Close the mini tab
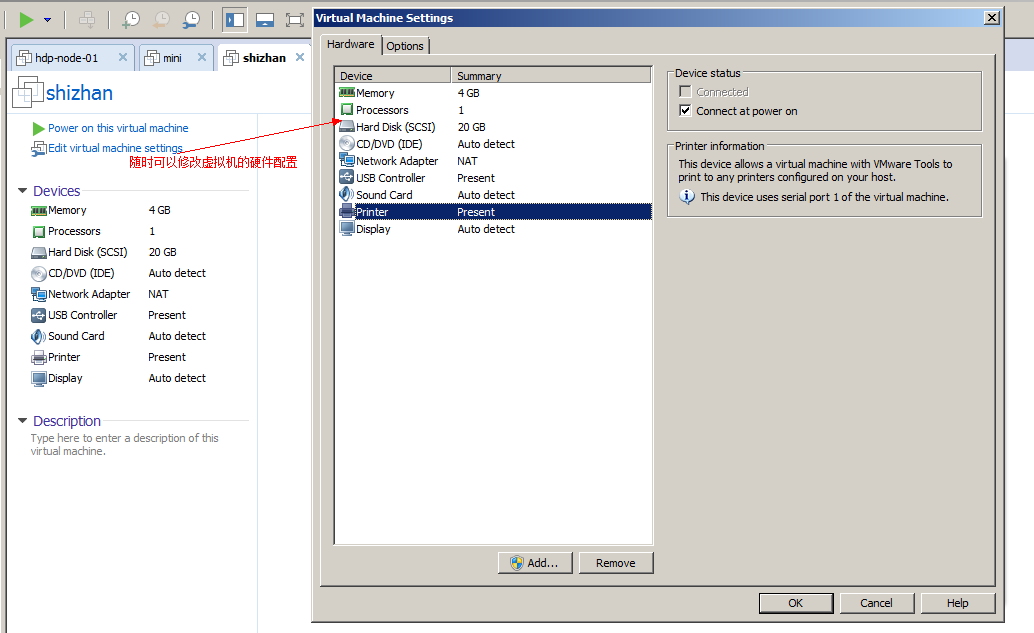 coord(202,57)
